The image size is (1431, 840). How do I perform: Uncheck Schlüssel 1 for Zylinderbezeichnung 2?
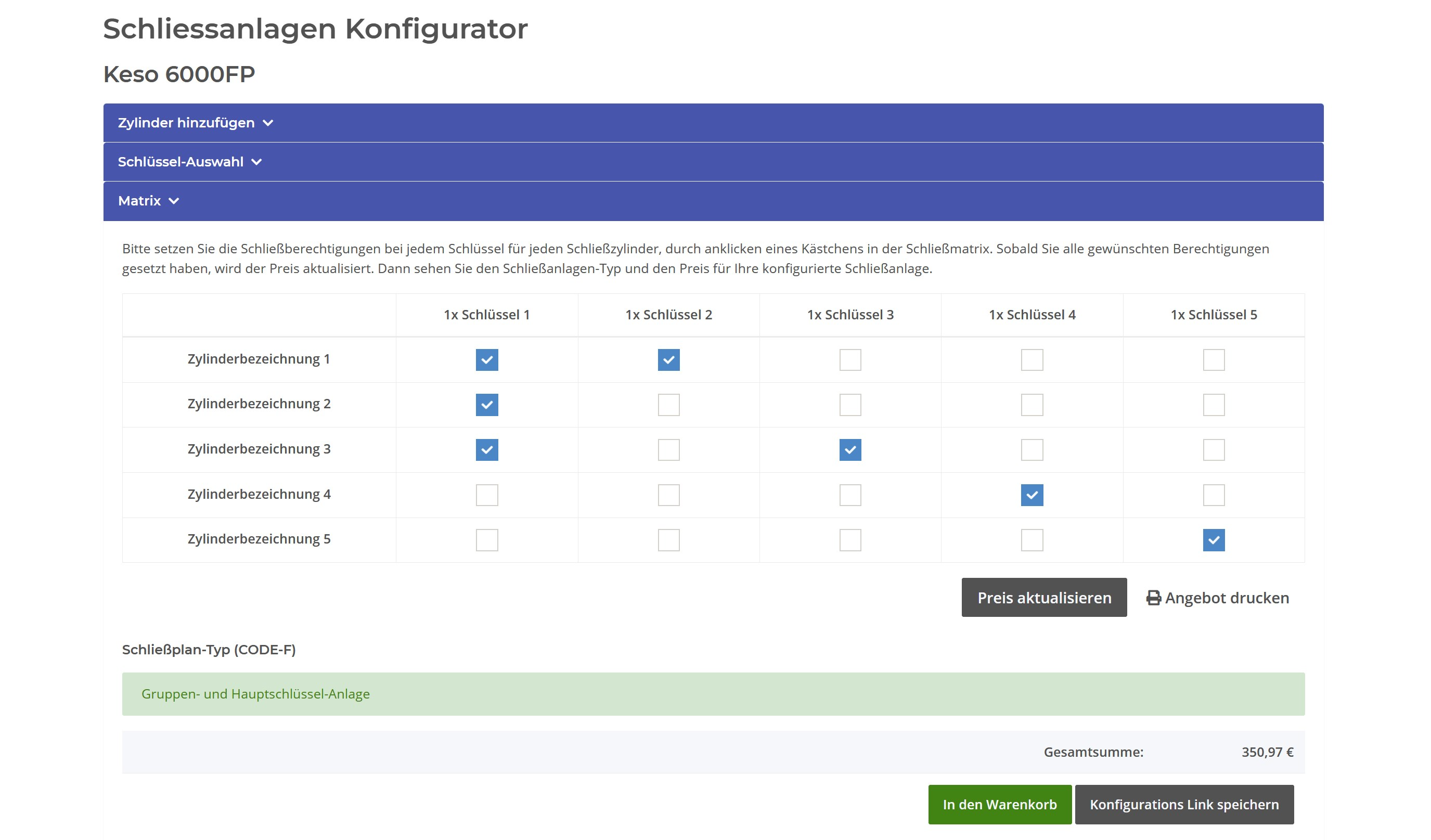click(x=487, y=405)
